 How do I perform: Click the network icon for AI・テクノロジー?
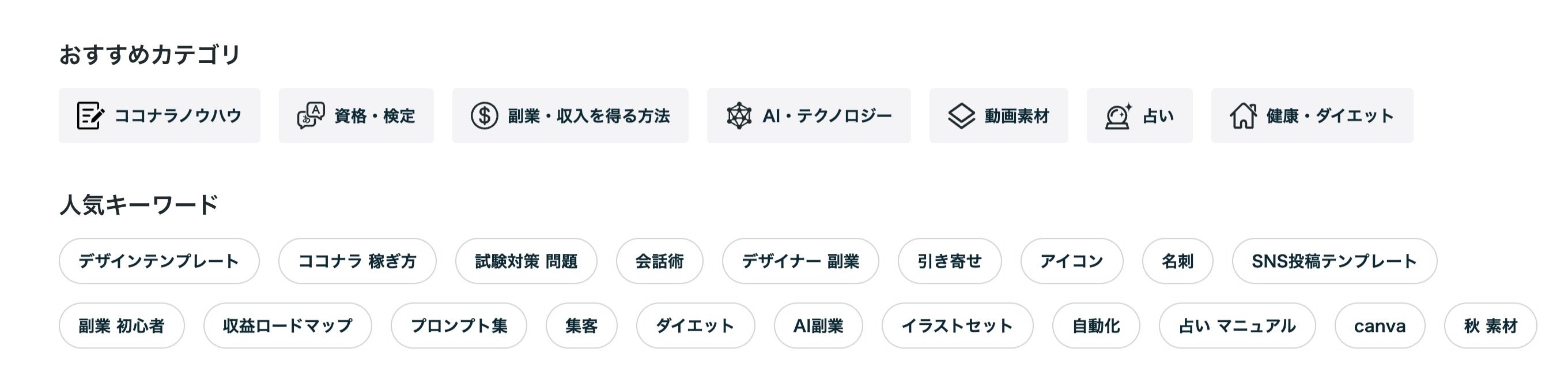click(739, 116)
